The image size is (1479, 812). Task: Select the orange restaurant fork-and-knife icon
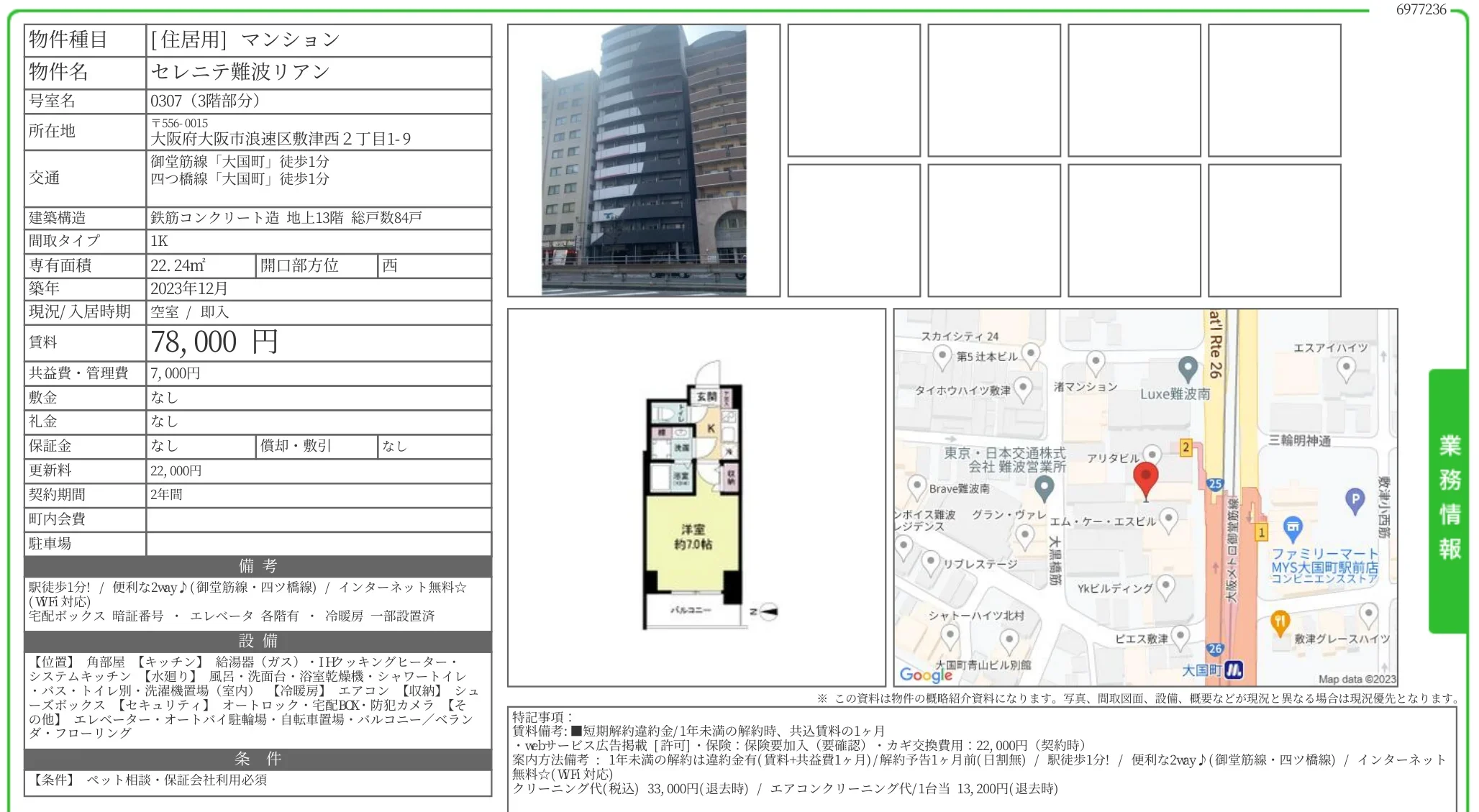tap(1279, 620)
